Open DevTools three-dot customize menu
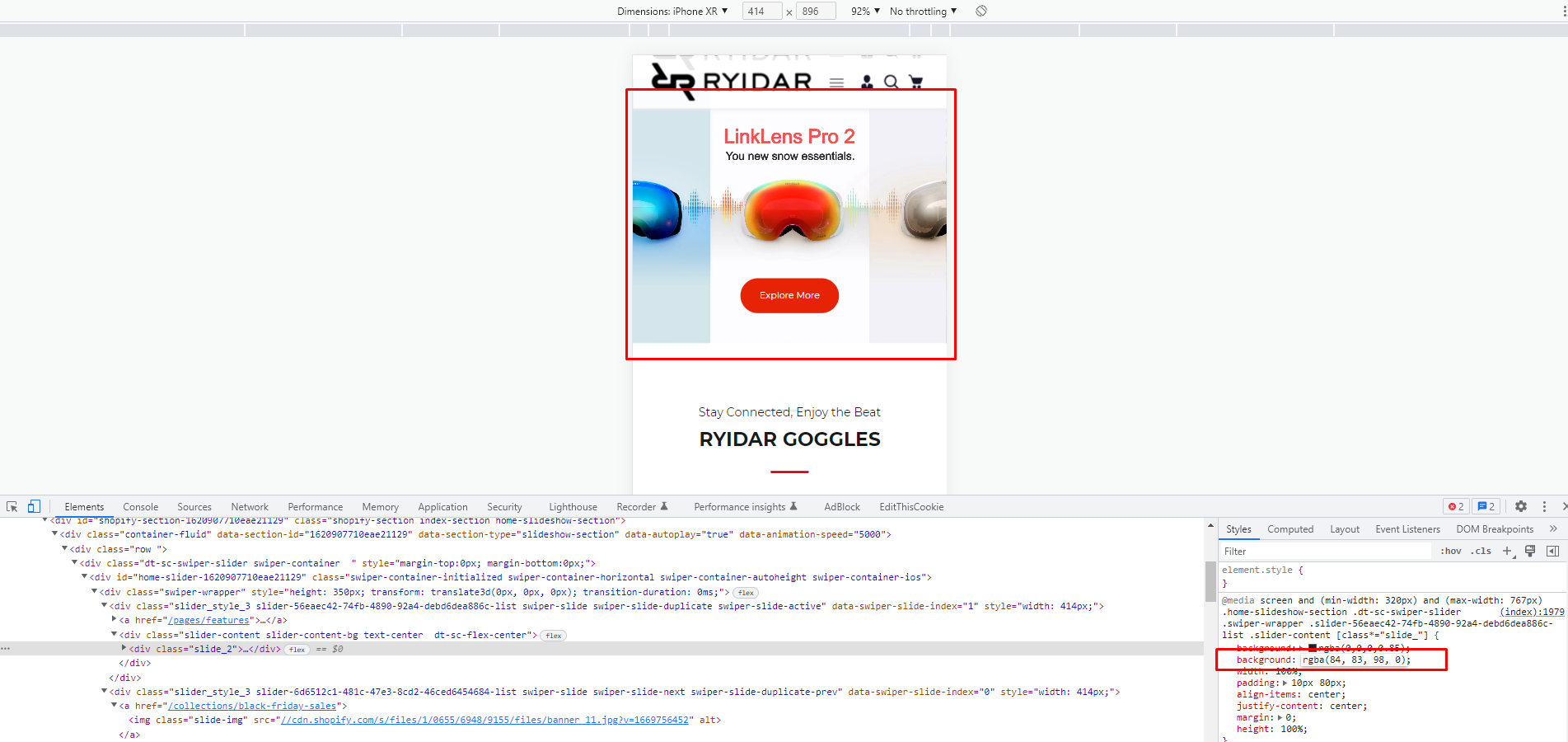This screenshot has width=1568, height=742. coord(1544,506)
